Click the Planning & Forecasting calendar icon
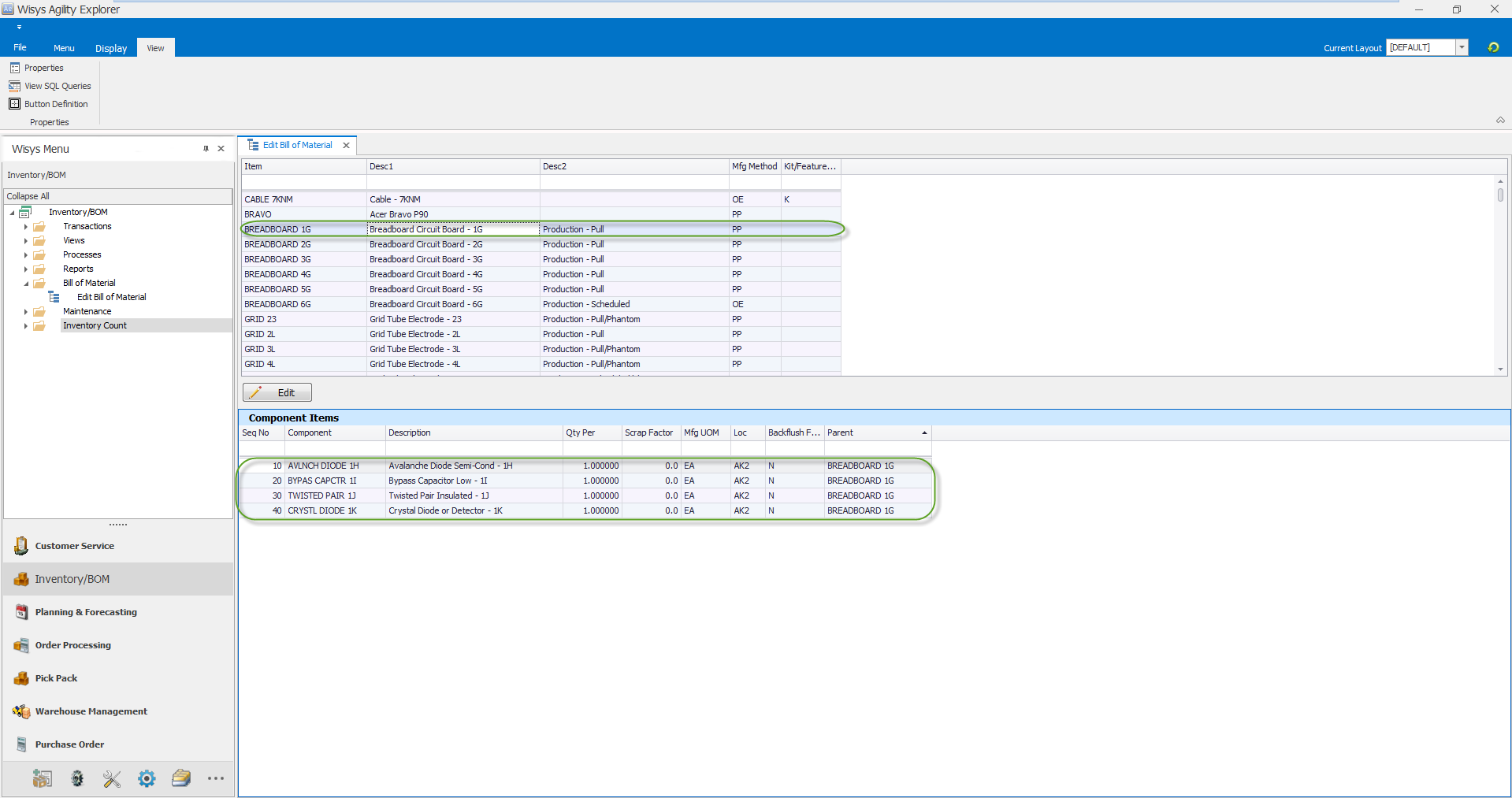 (21, 612)
